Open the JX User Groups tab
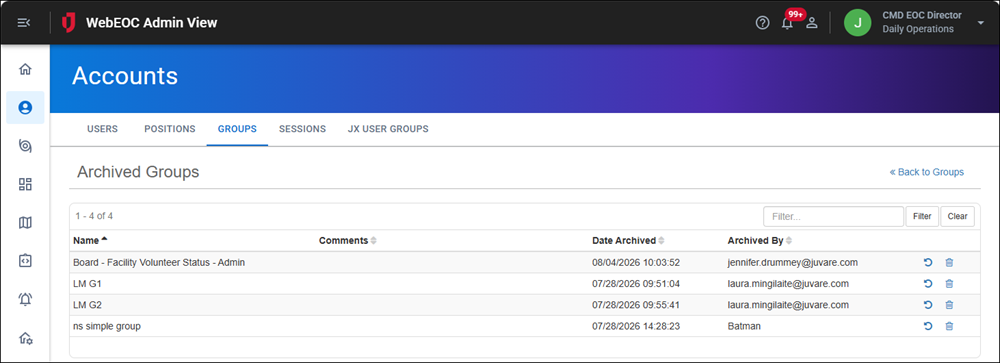Image resolution: width=1000 pixels, height=363 pixels. coord(388,129)
